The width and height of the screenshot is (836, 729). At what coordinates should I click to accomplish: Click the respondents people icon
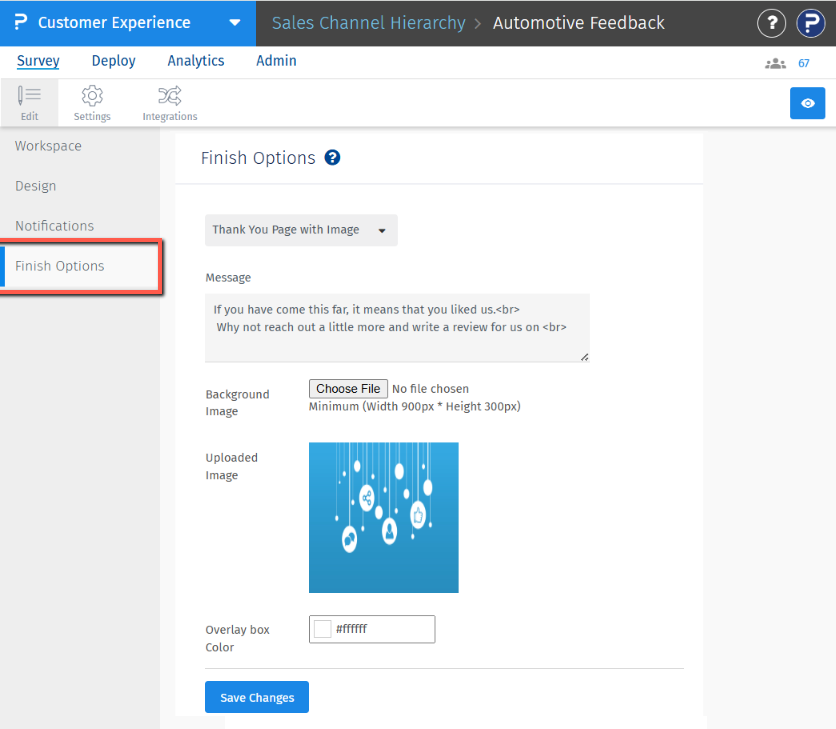pos(775,63)
